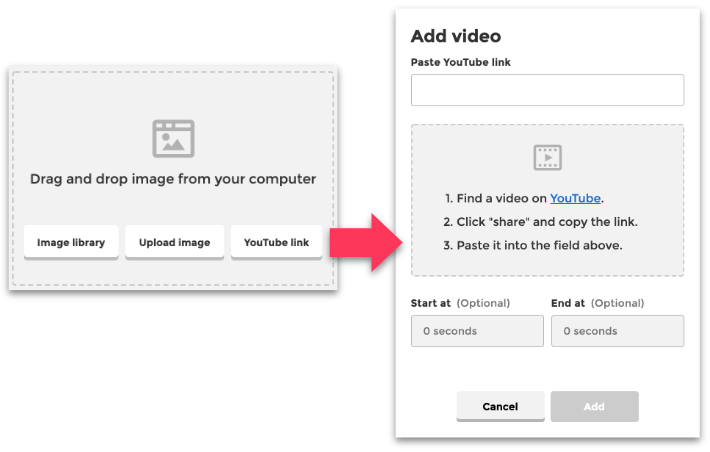Choose the YouTube link button
Screen dimensions: 710x452
(x=276, y=242)
